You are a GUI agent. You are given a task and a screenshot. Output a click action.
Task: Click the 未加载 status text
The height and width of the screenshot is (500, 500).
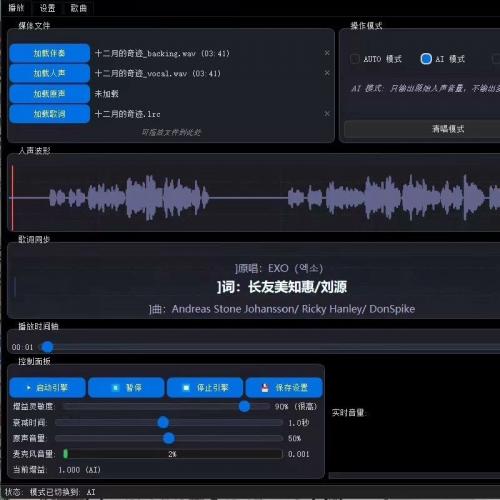coord(106,94)
